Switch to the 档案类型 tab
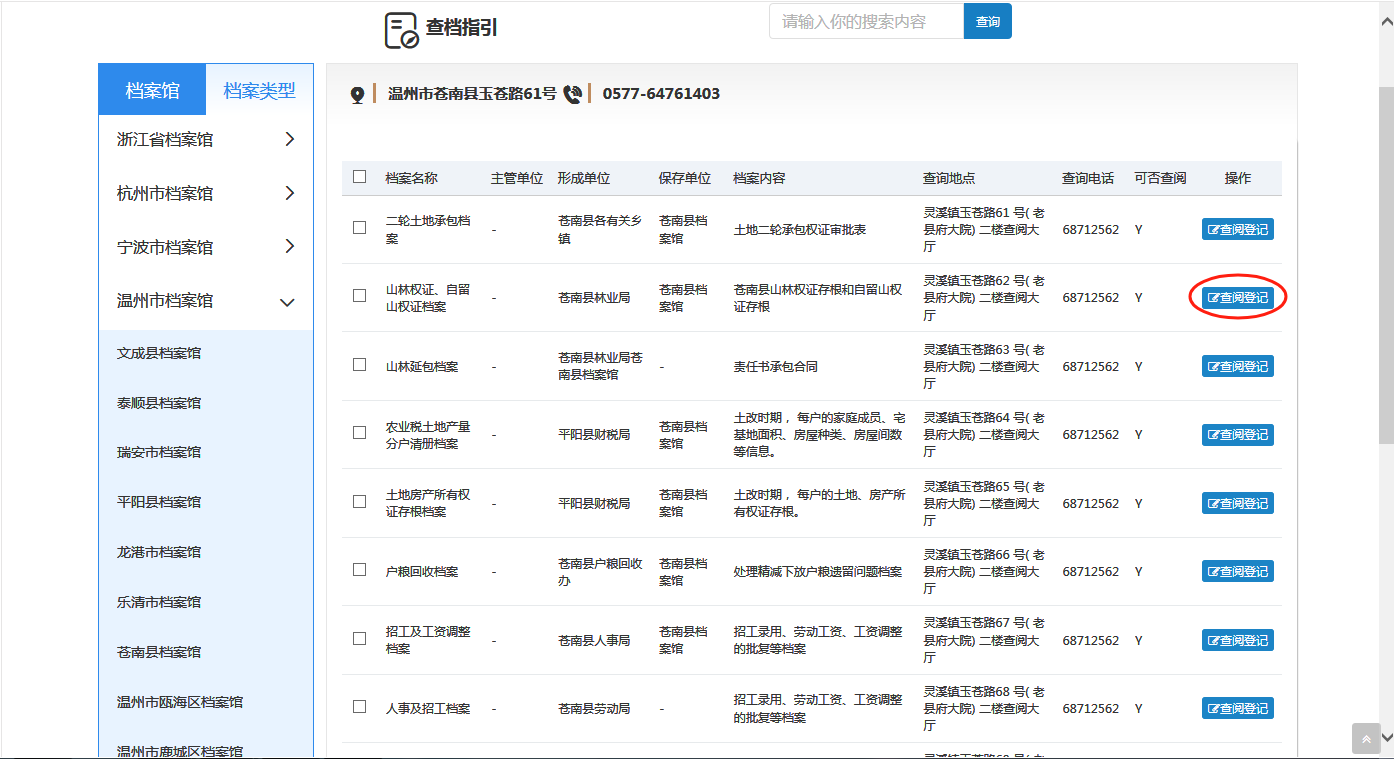This screenshot has height=759, width=1394. [x=259, y=90]
